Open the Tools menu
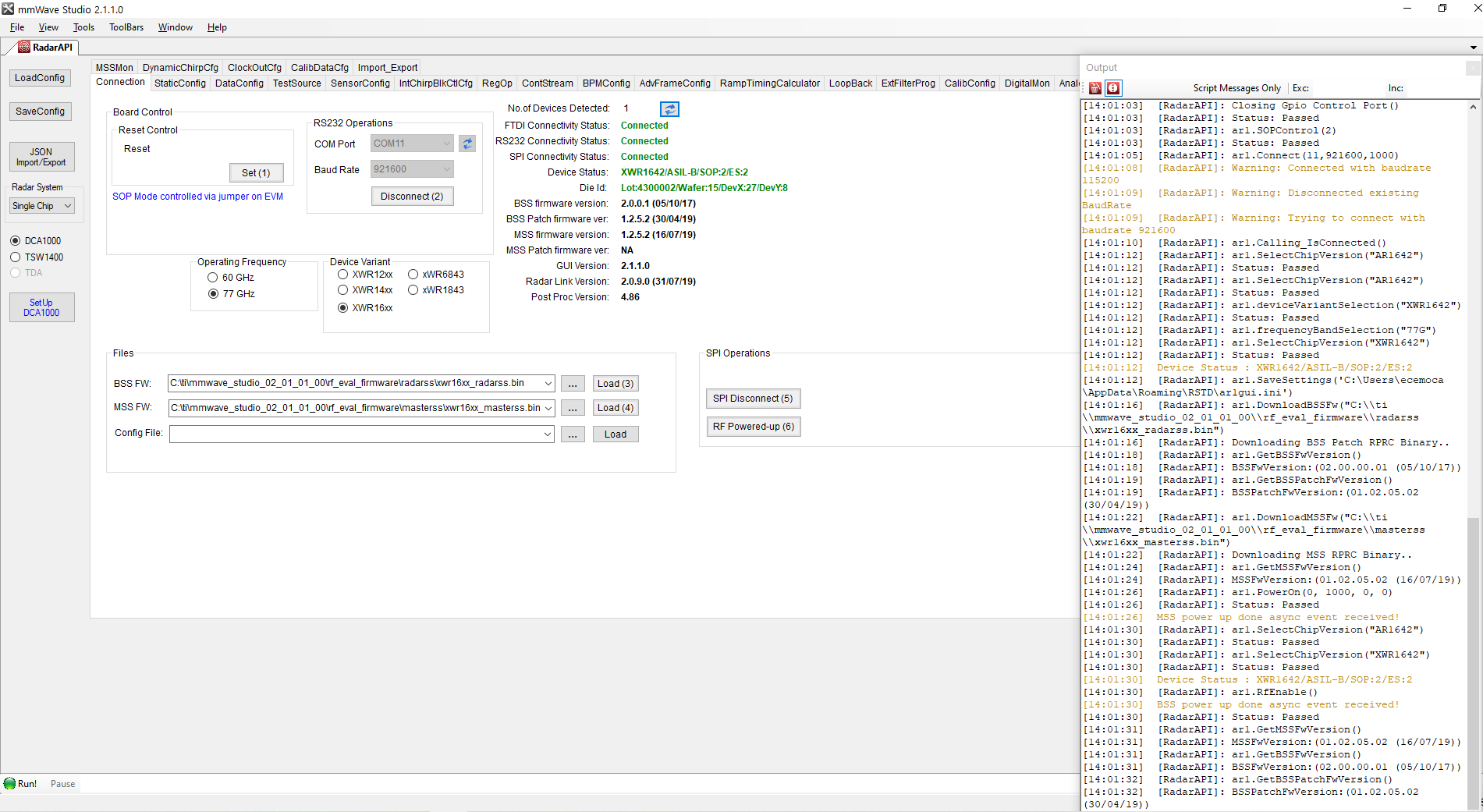 click(x=83, y=27)
